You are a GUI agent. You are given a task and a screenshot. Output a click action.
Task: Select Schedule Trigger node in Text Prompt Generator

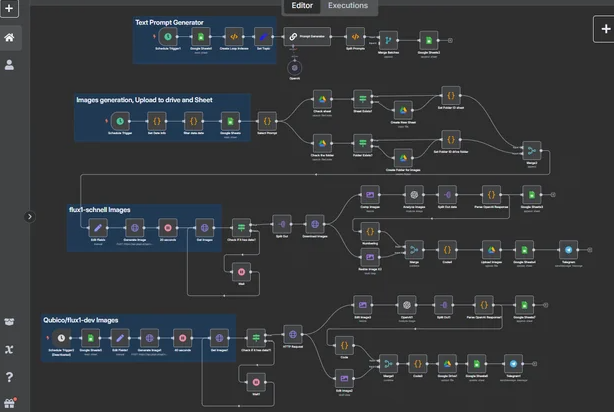[167, 36]
